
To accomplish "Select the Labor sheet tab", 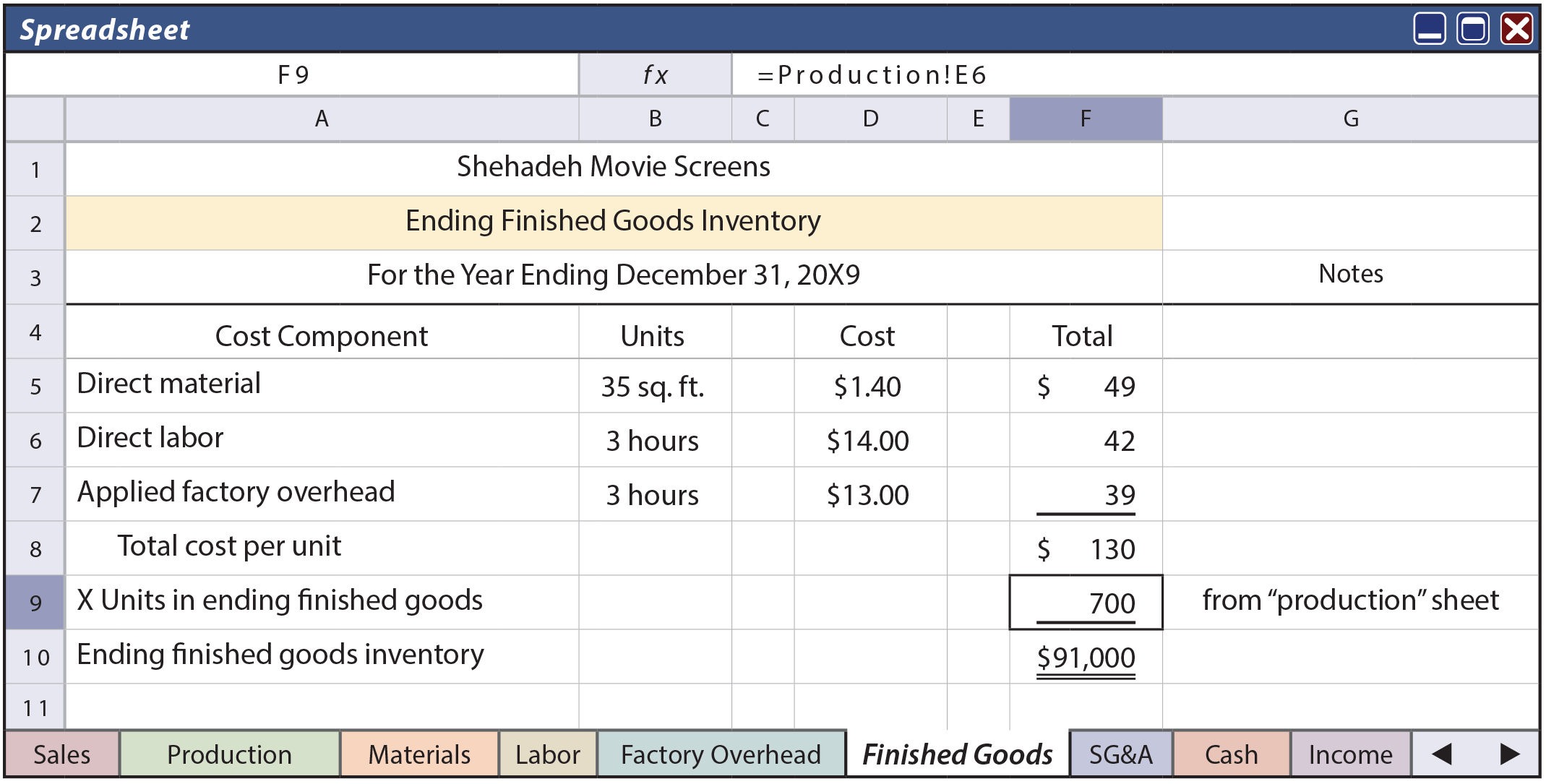I will point(548,754).
